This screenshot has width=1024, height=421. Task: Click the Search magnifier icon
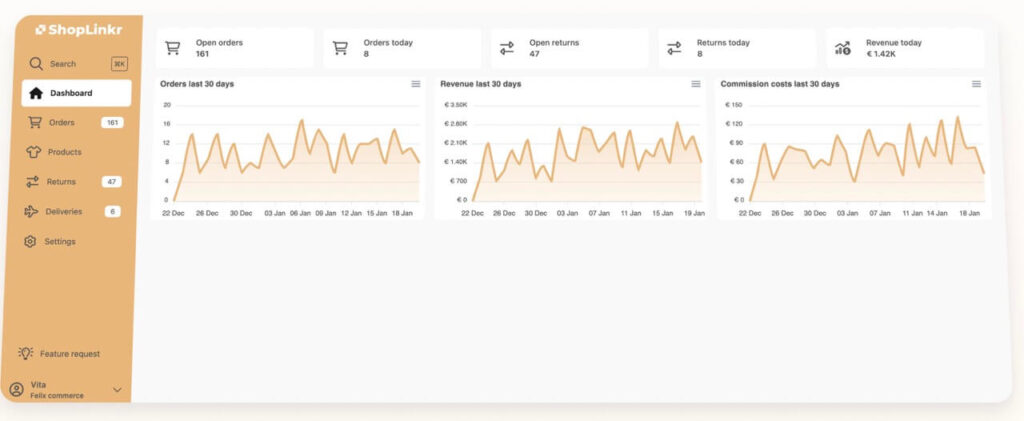[36, 64]
